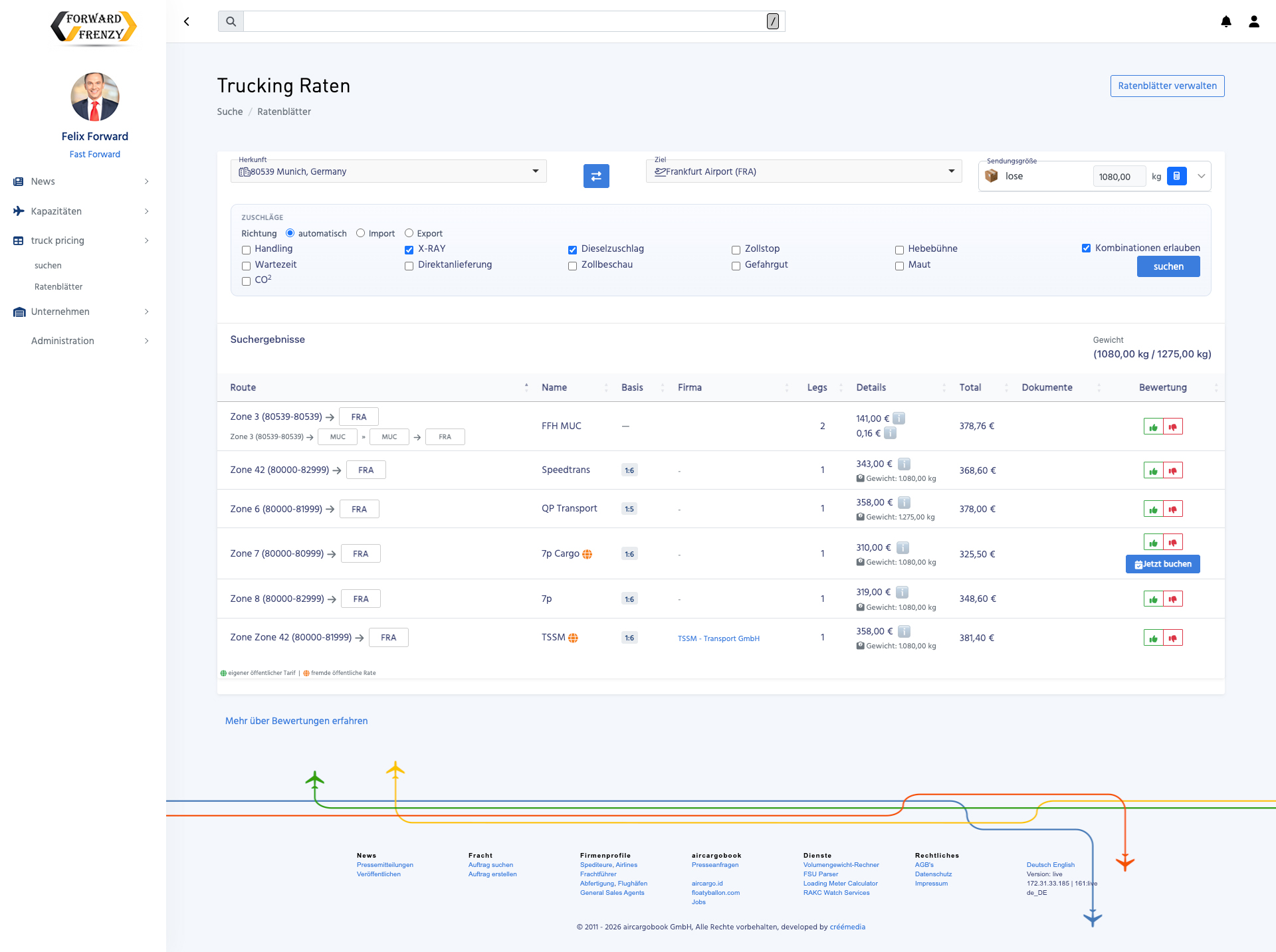
Task: Click the shipment weight input field
Action: 1118,177
